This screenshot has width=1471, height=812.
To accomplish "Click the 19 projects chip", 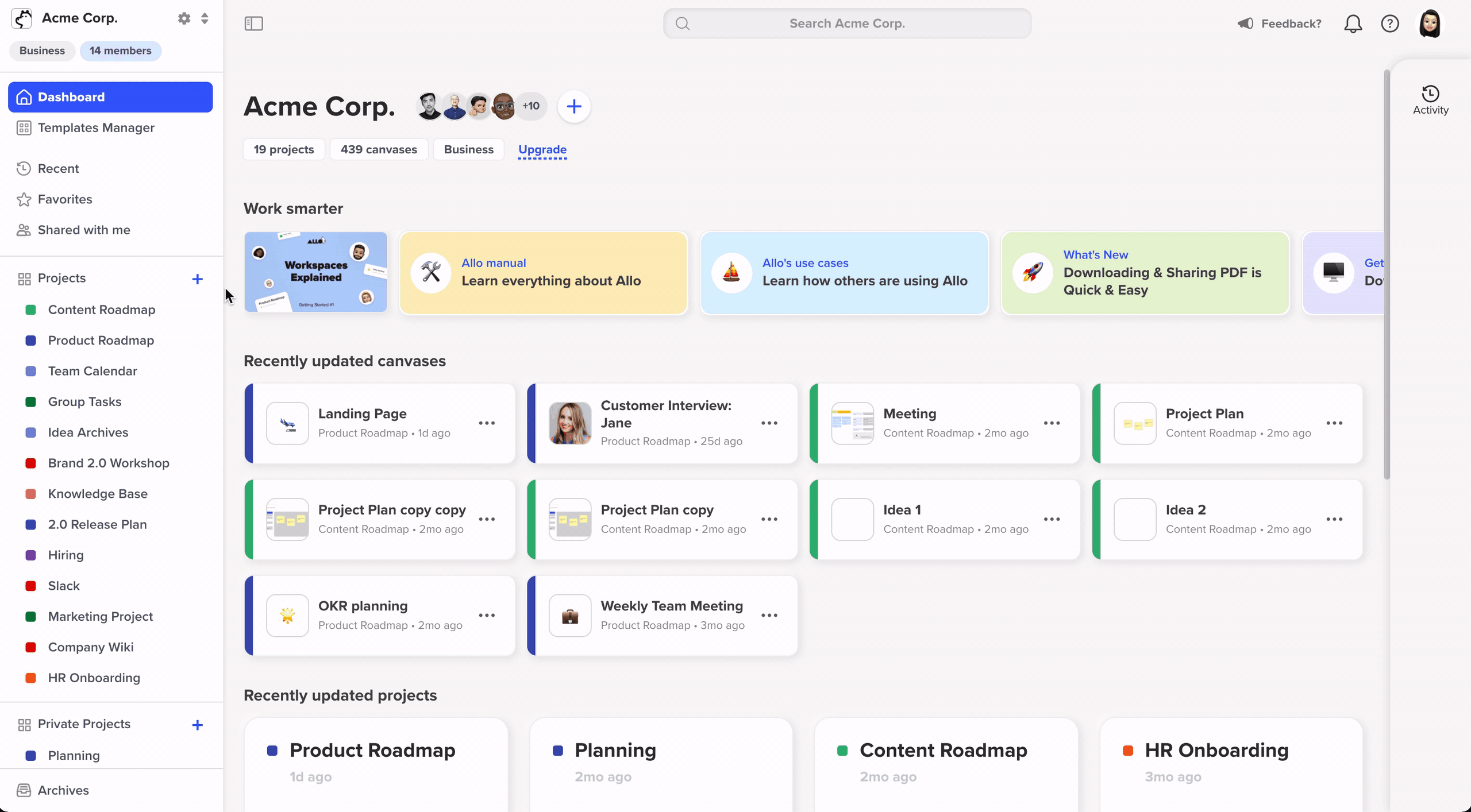I will pos(284,149).
